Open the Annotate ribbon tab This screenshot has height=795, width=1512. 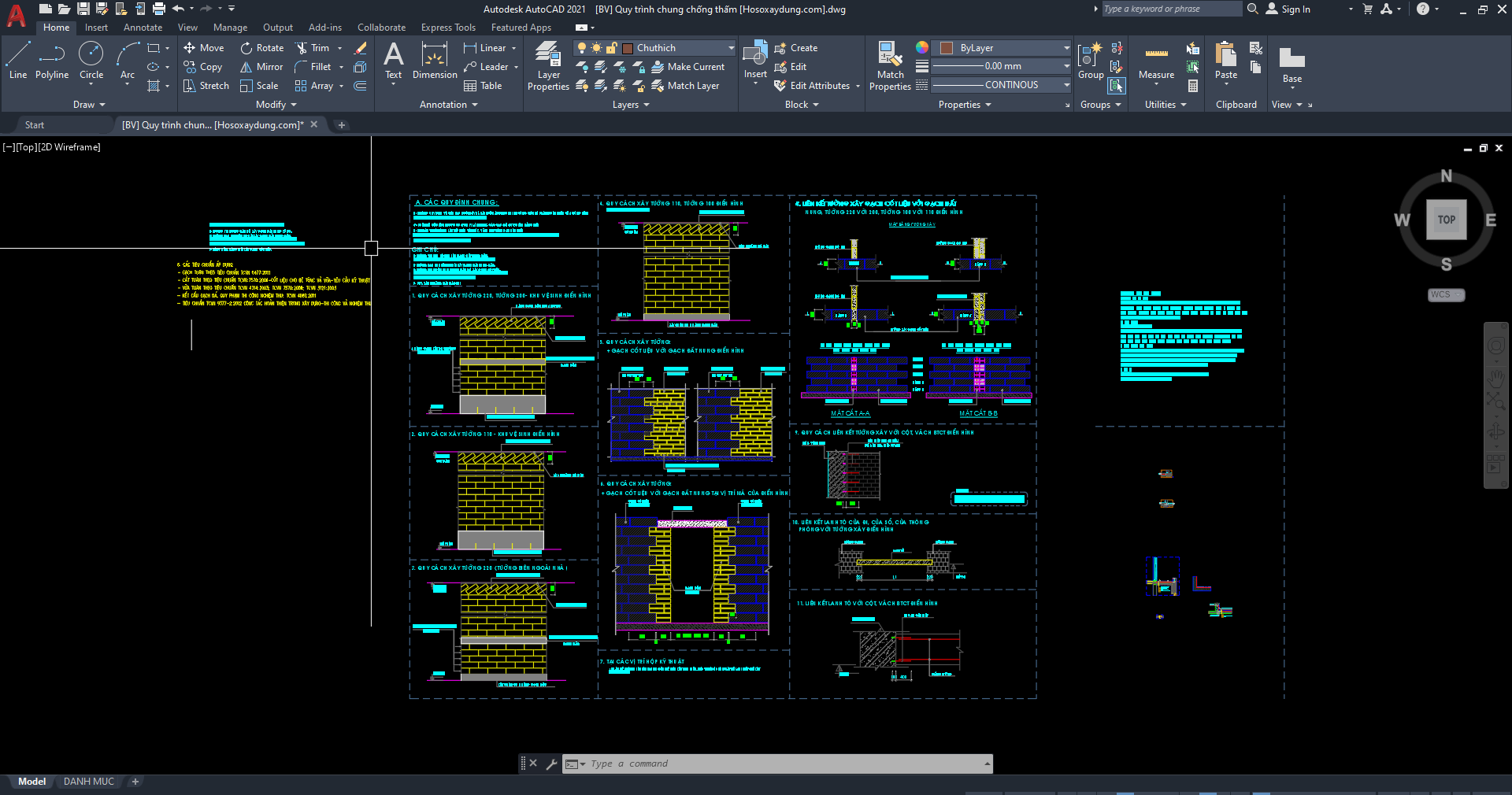[x=143, y=28]
